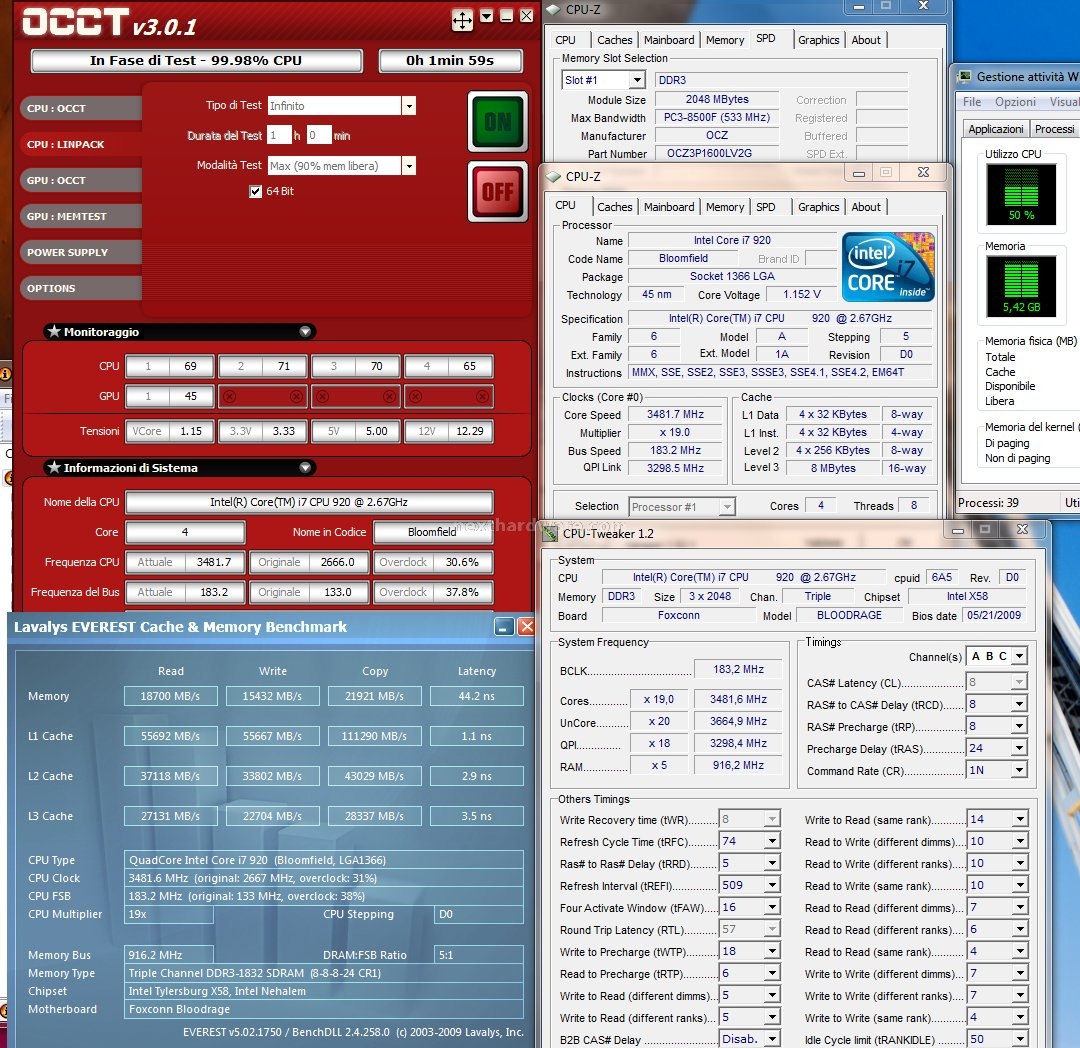Image resolution: width=1080 pixels, height=1048 pixels.
Task: Collapse the Monitoraggio section arrow
Action: click(305, 331)
